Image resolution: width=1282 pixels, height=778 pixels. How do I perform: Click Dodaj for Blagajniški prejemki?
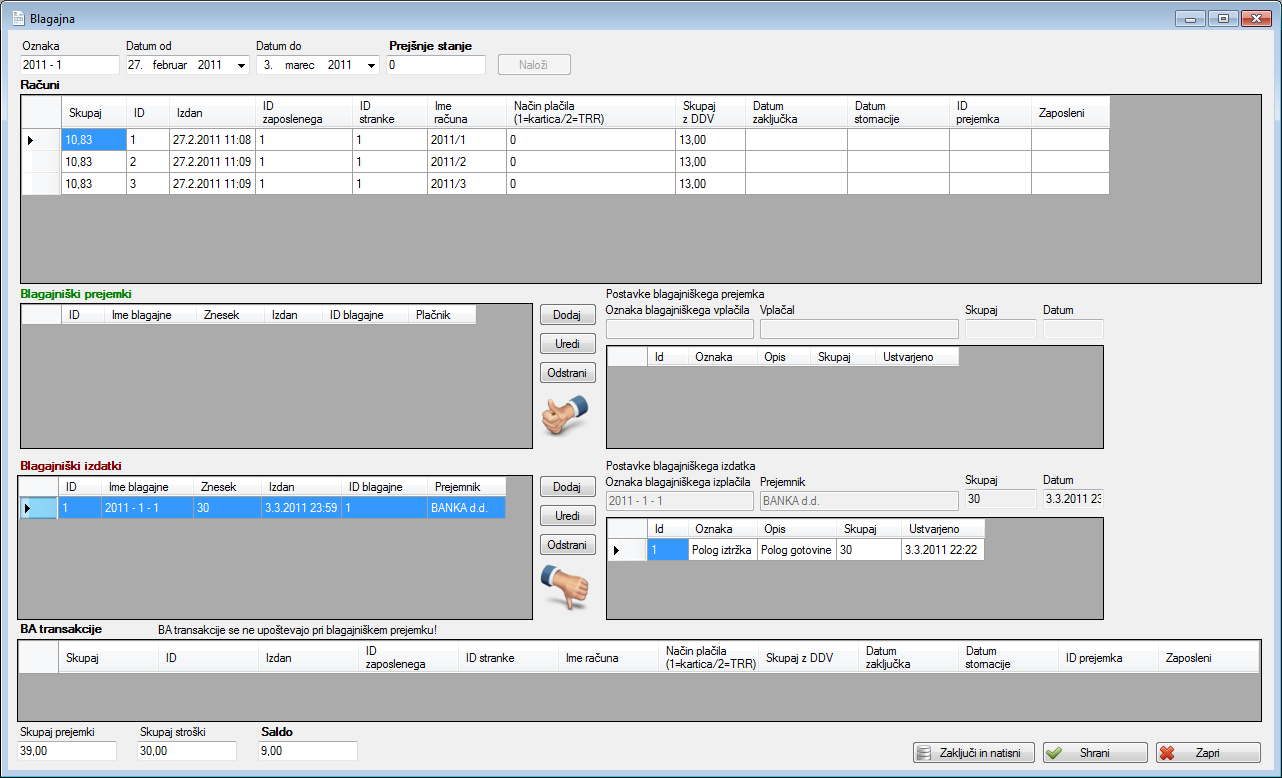coord(567,315)
